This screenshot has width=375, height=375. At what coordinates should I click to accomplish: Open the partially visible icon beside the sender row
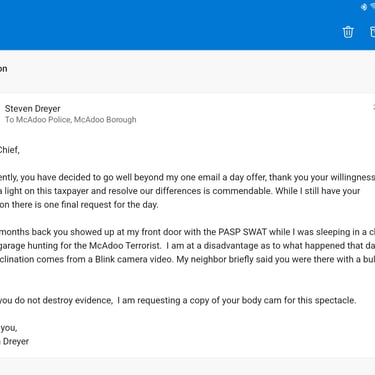(374, 107)
